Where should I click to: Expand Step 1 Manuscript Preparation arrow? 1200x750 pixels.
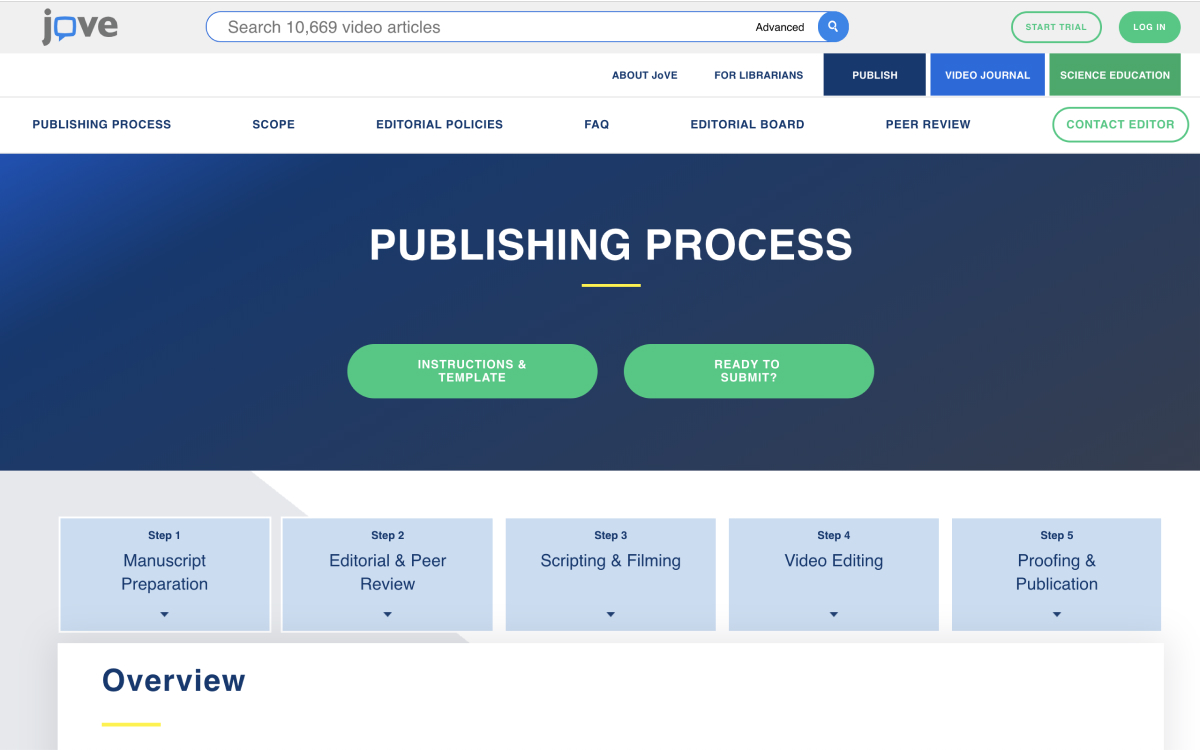tap(165, 614)
